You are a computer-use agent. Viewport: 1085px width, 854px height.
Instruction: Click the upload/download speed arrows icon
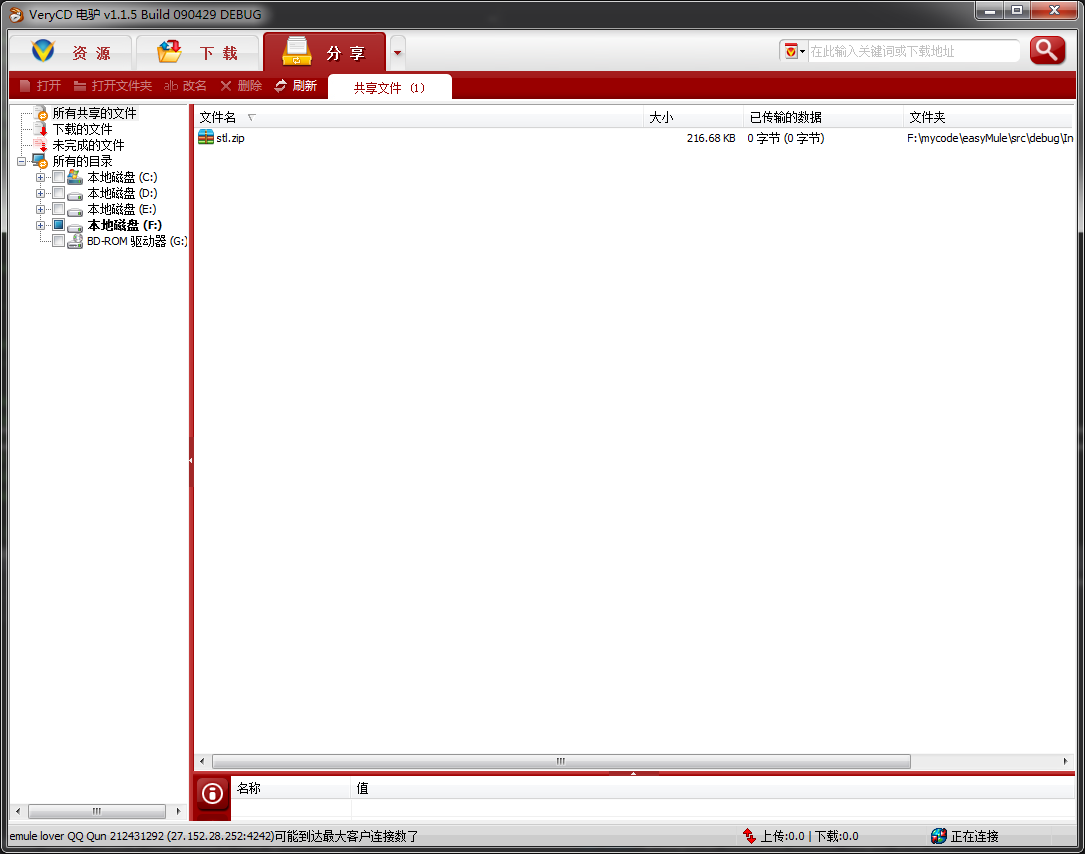749,836
